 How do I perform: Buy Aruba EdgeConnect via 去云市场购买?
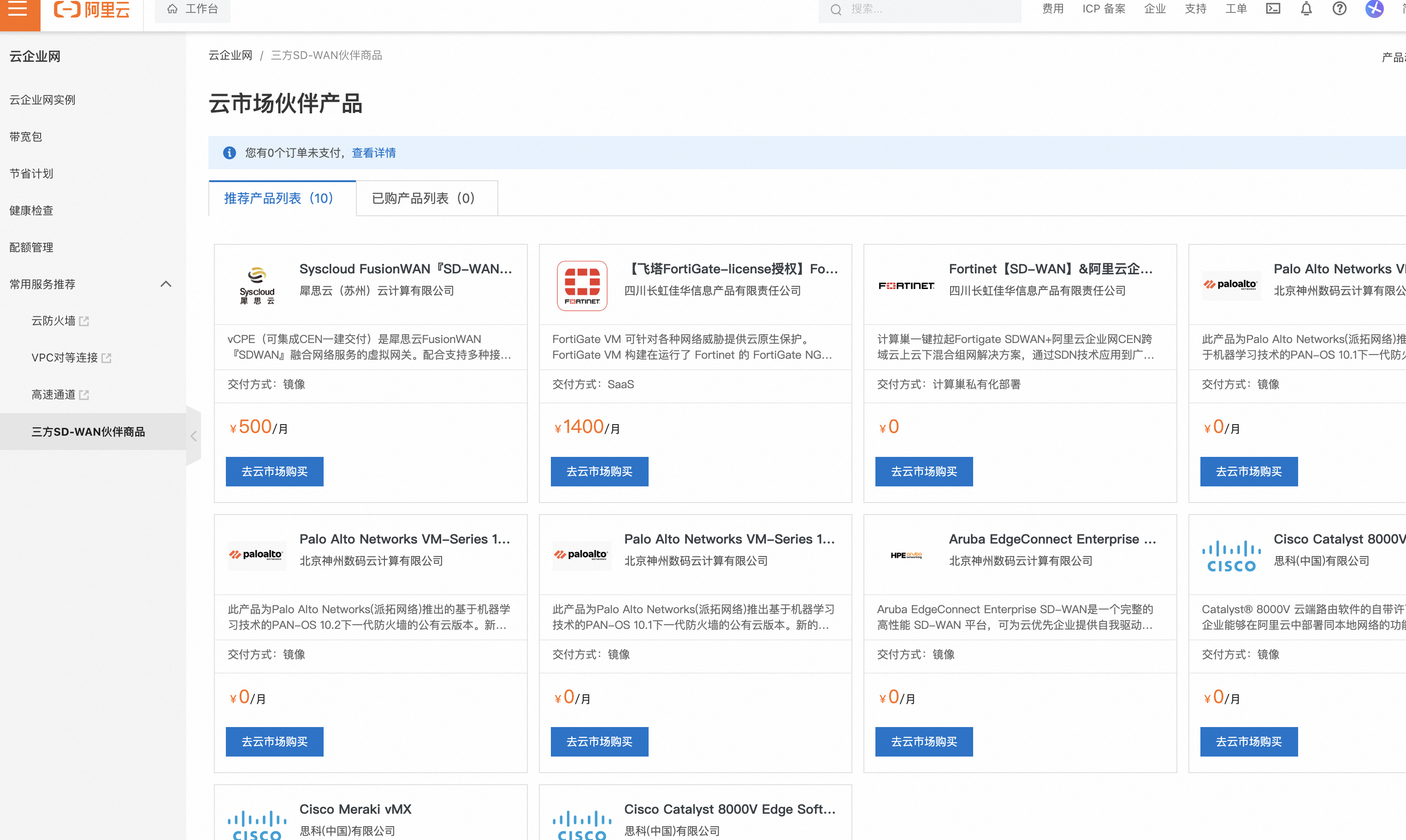[924, 741]
